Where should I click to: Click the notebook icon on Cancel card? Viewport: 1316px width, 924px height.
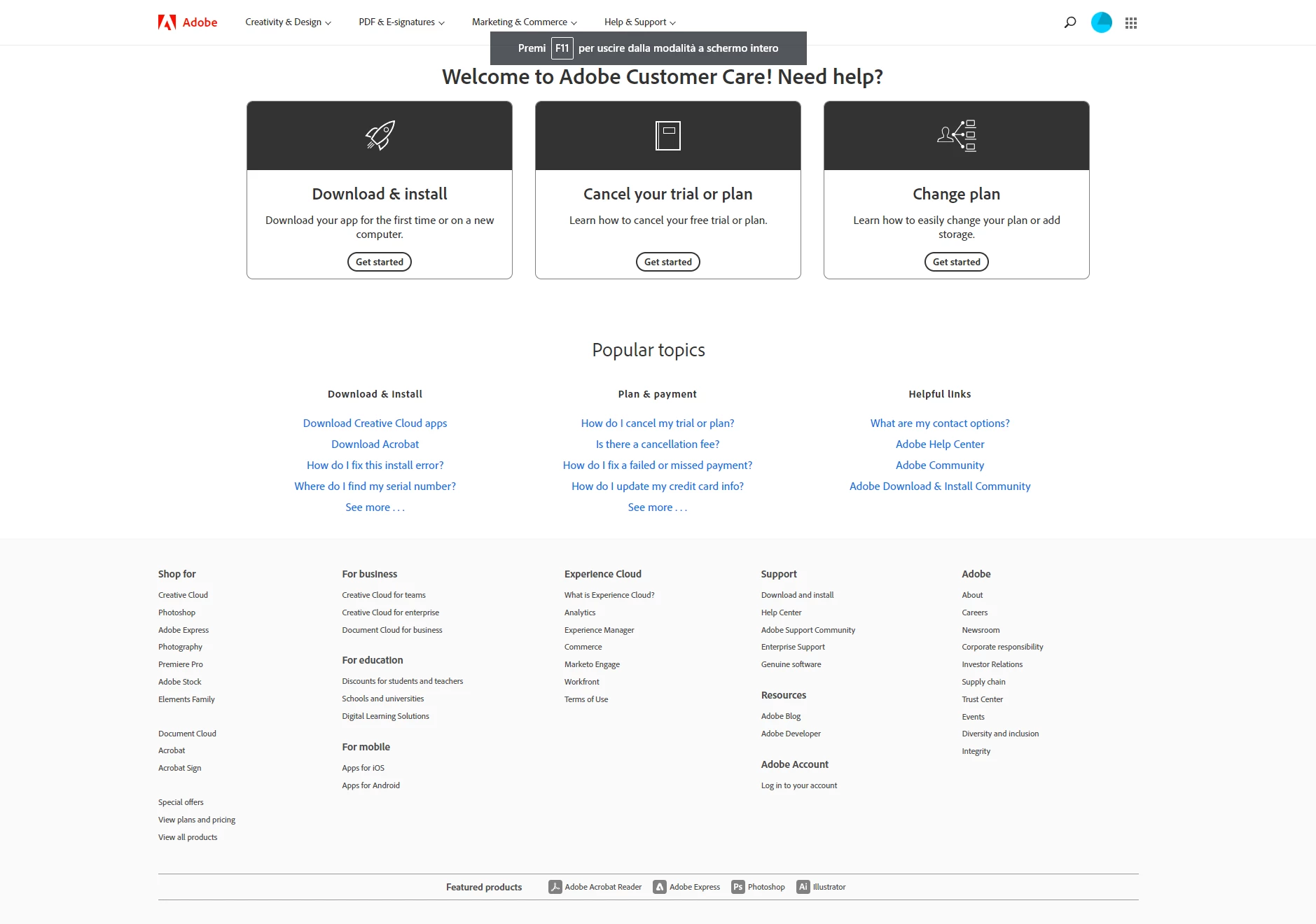coord(668,135)
